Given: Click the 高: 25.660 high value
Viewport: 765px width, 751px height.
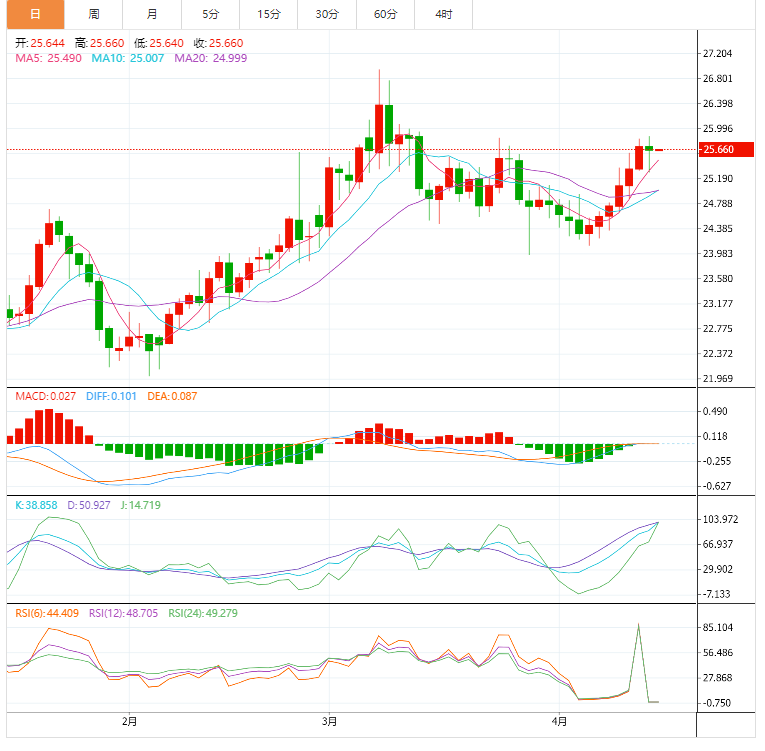Looking at the screenshot, I should (100, 43).
